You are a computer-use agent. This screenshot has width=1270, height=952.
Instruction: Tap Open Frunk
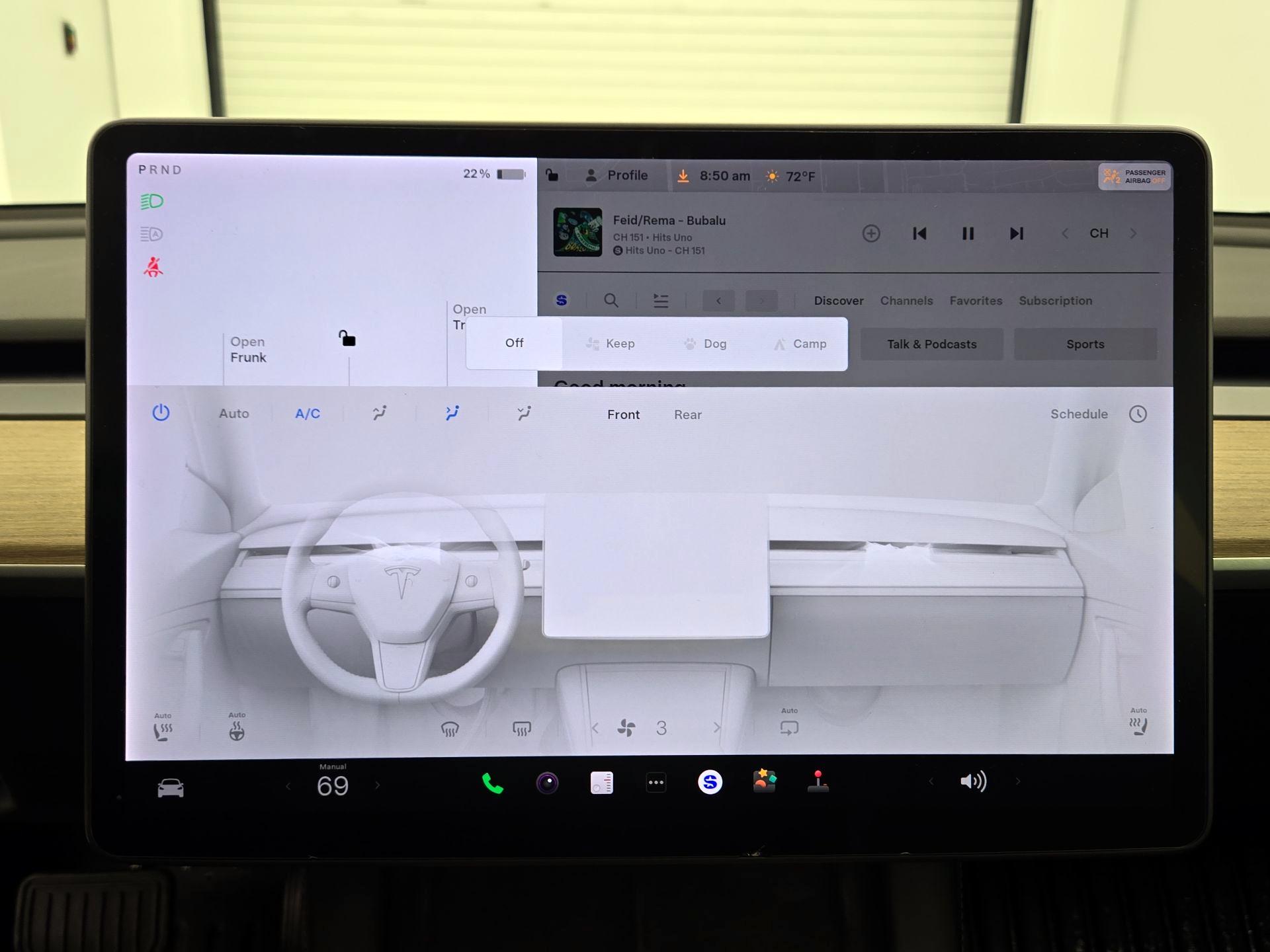[x=248, y=349]
